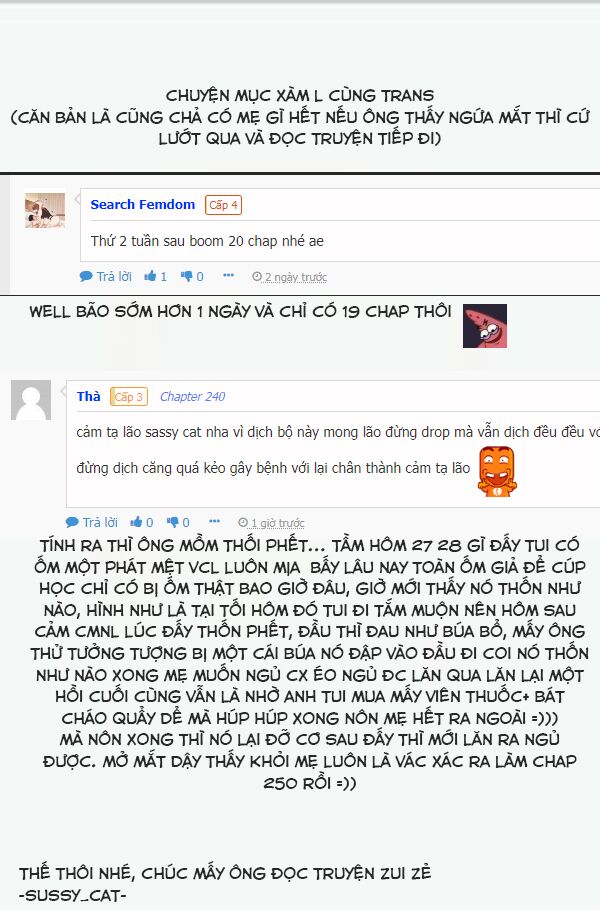The height and width of the screenshot is (910, 600).
Task: Like the comment by Thà
Action: click(142, 522)
